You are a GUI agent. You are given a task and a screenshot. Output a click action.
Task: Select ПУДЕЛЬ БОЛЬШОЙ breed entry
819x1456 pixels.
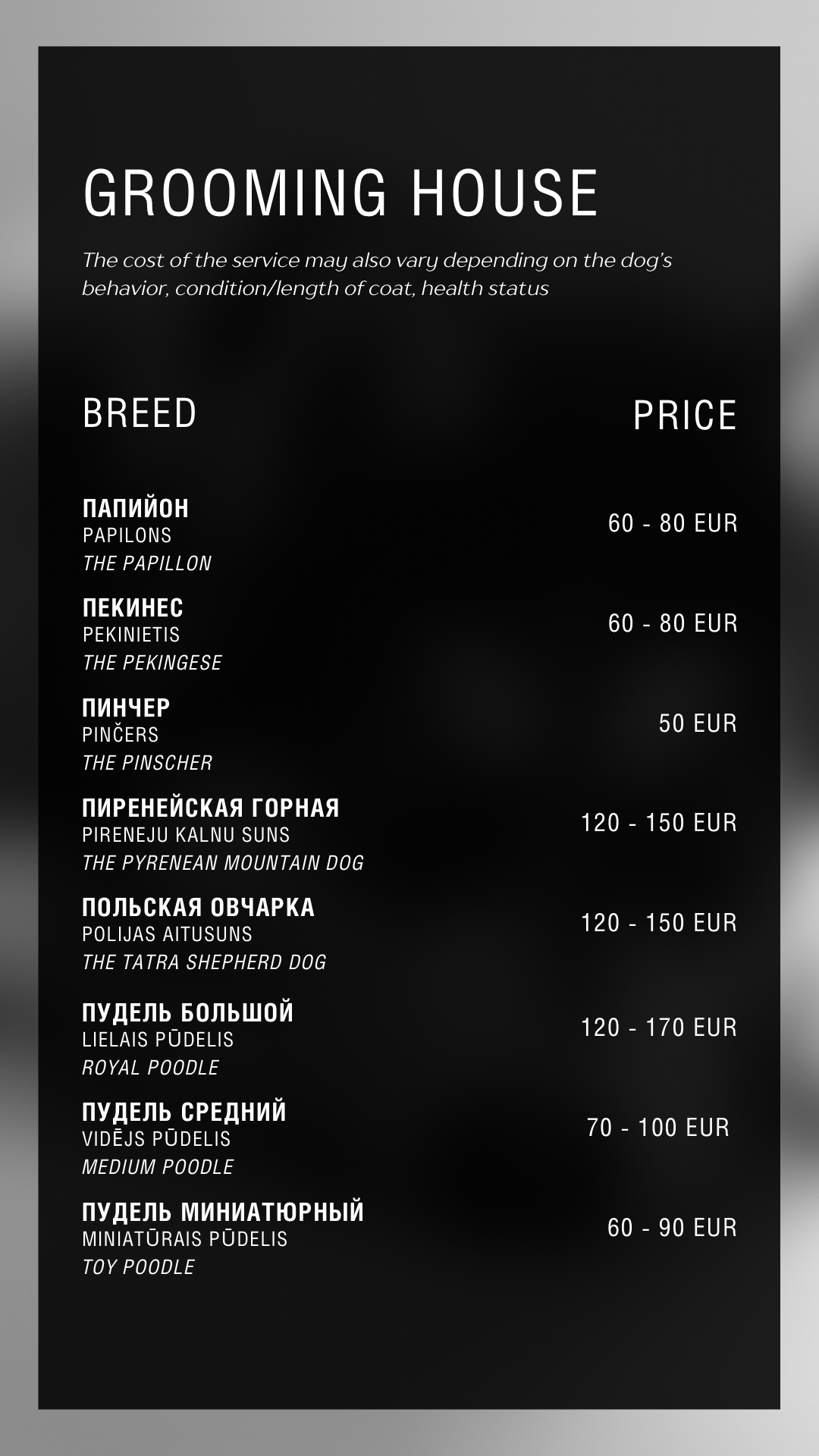(x=187, y=1012)
